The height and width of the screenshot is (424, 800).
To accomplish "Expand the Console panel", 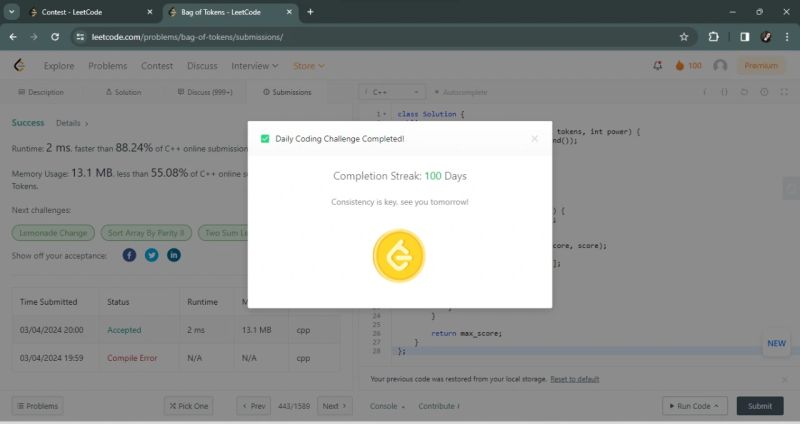I will coord(387,406).
